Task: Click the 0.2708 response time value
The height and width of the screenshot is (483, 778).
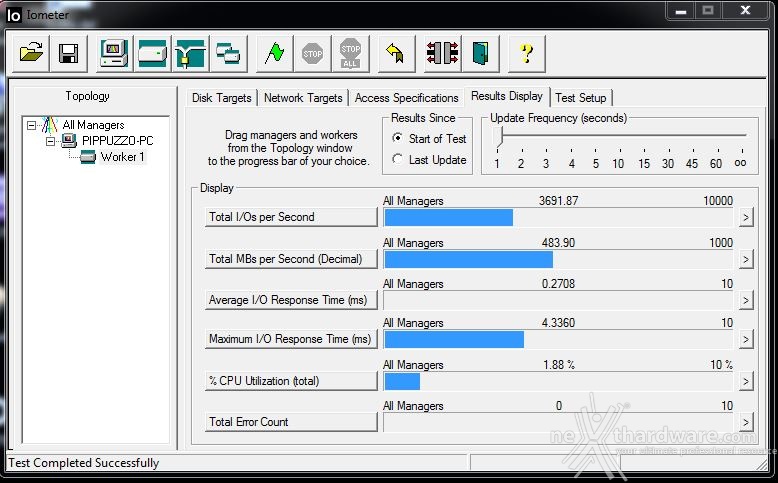Action: tap(558, 283)
